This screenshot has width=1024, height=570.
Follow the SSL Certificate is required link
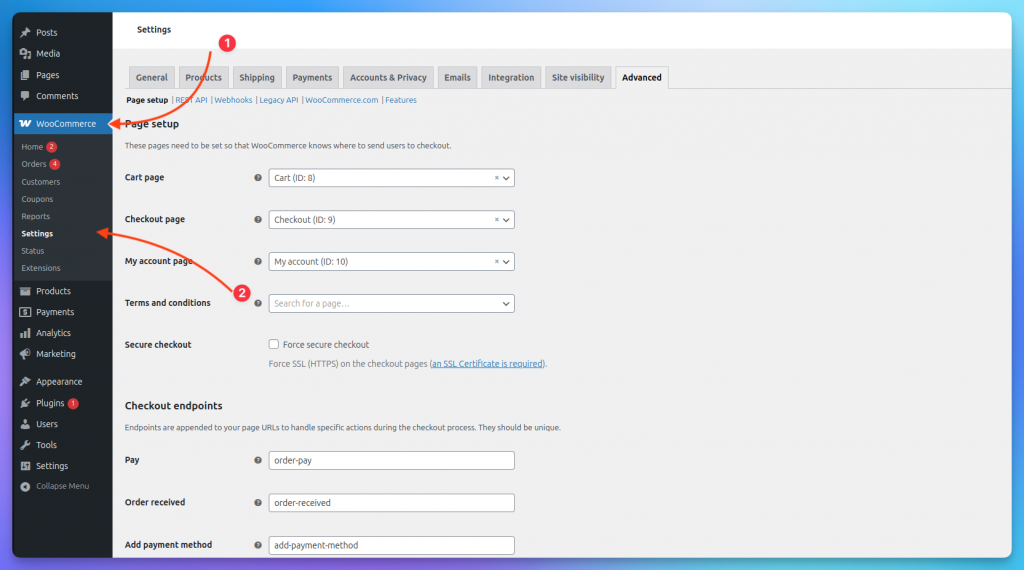pyautogui.click(x=487, y=364)
